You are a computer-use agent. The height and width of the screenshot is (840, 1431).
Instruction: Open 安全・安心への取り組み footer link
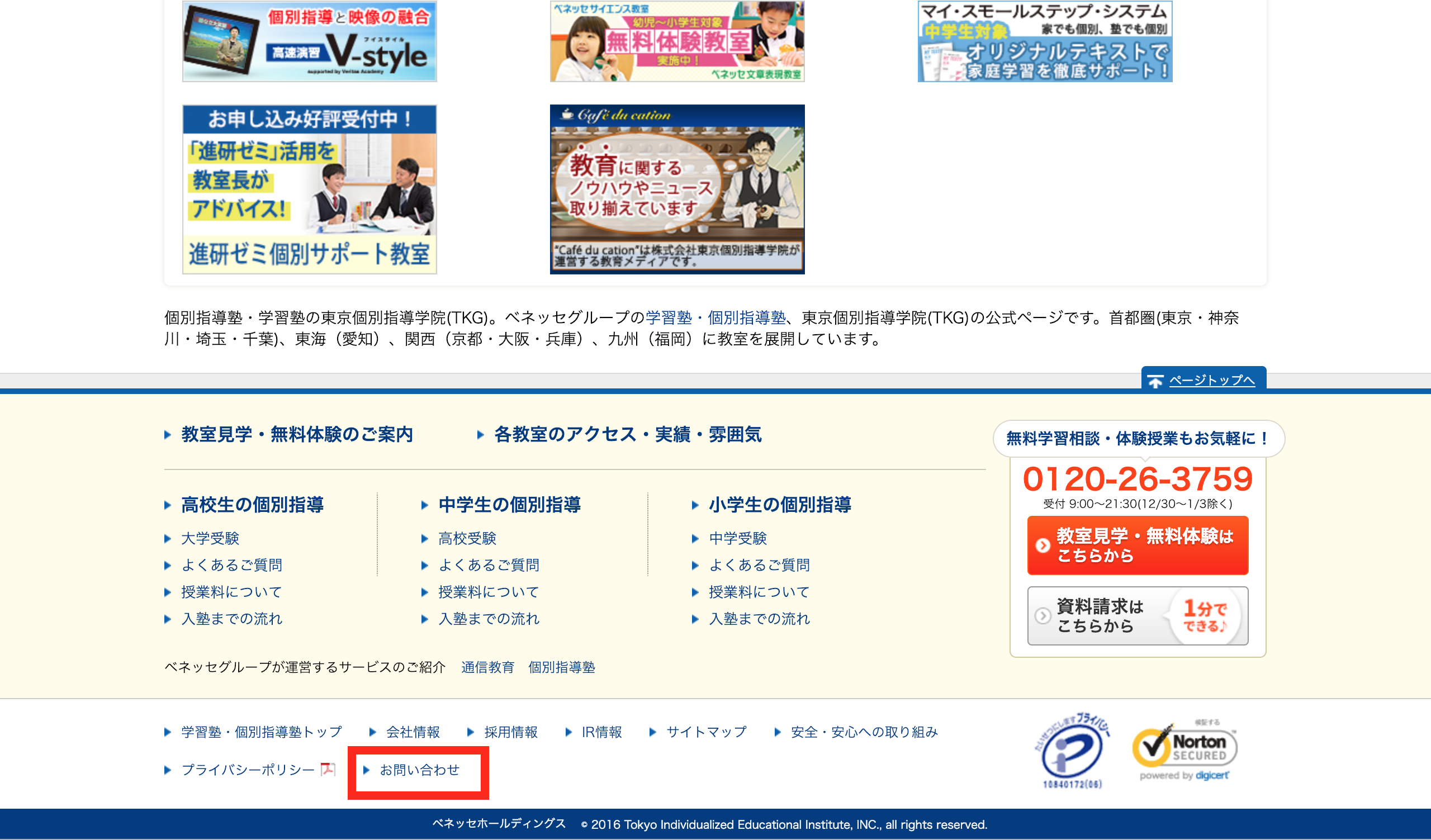(x=864, y=732)
